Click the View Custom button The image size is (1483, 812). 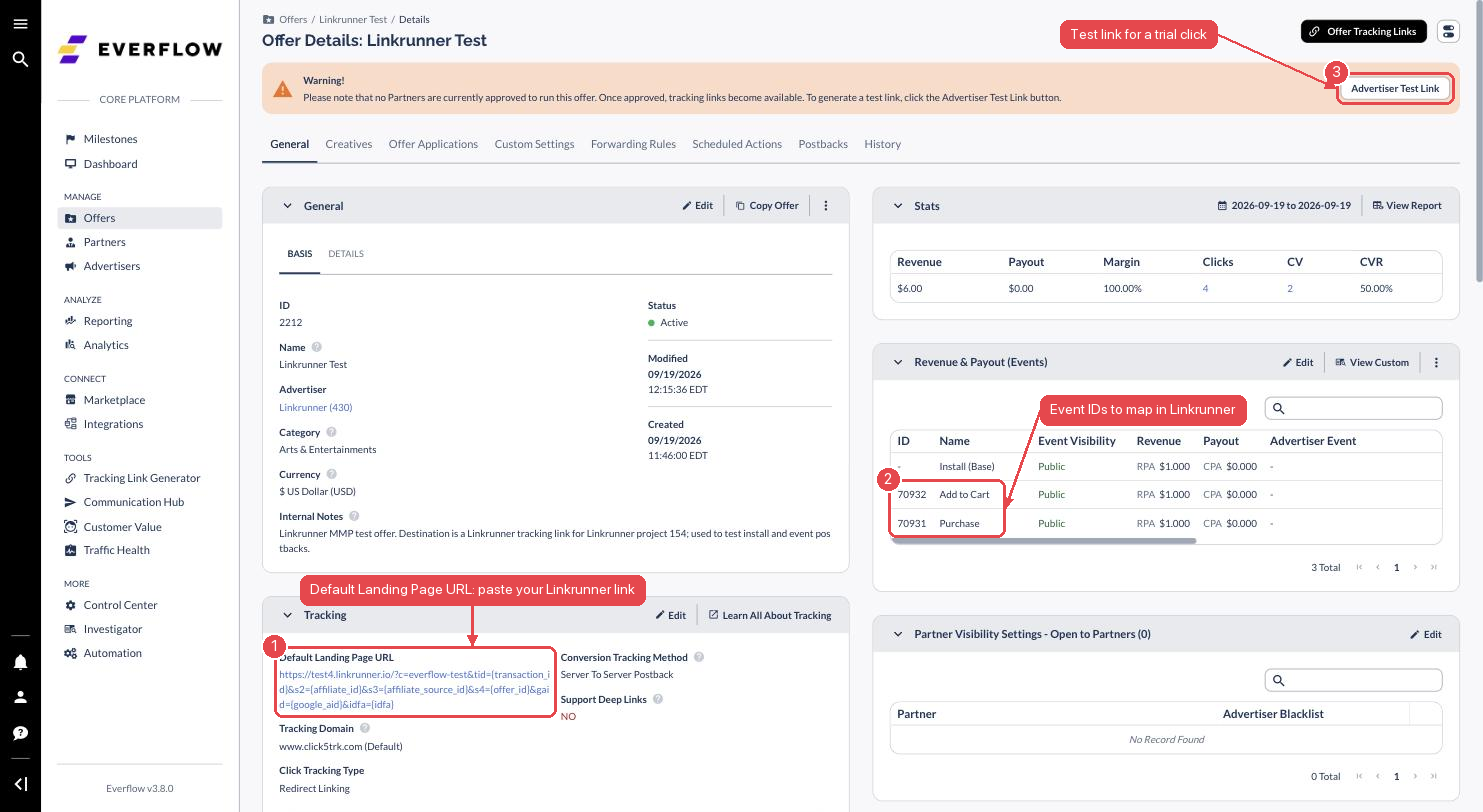pyautogui.click(x=1372, y=362)
